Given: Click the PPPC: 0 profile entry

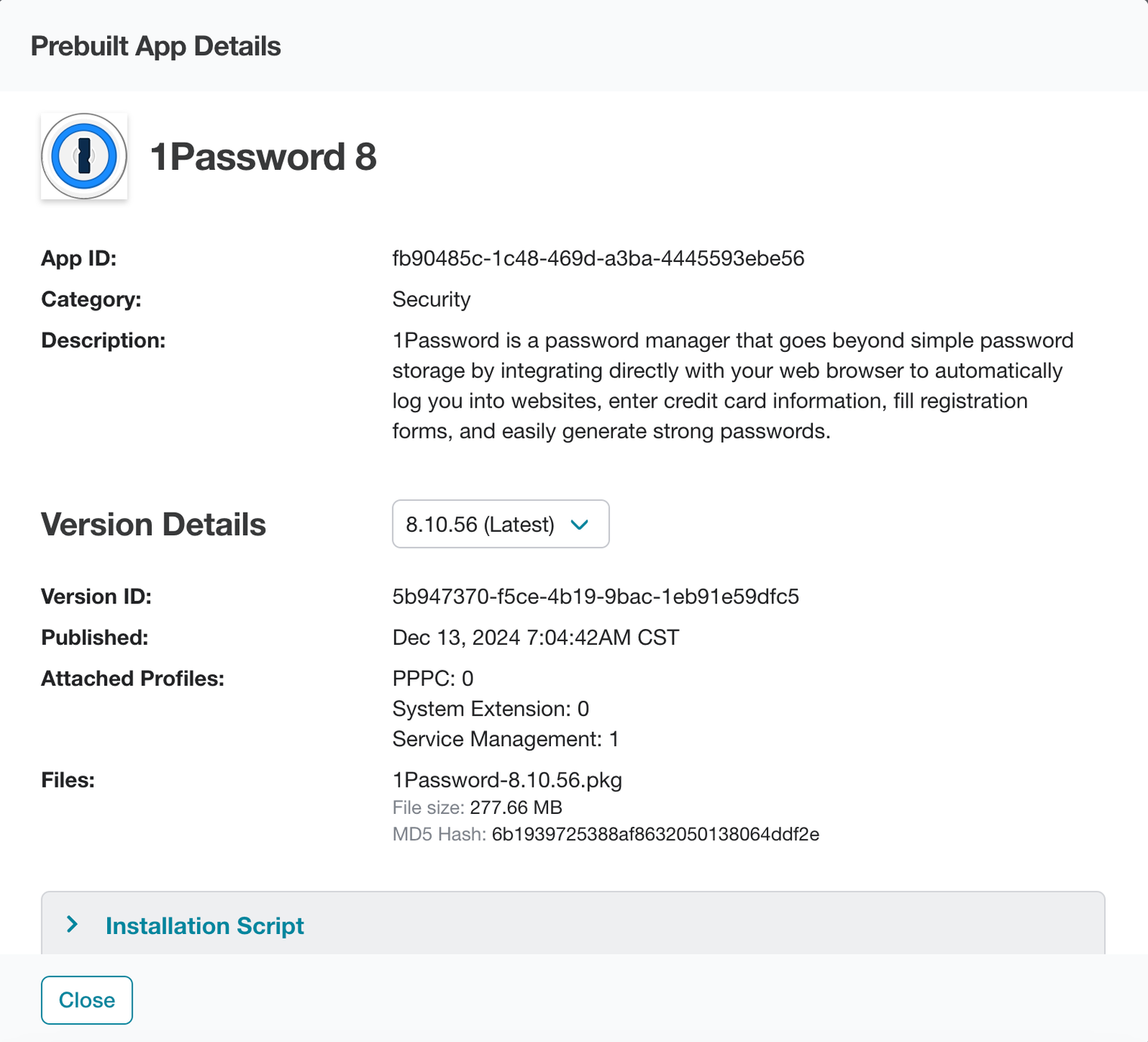Looking at the screenshot, I should [433, 679].
